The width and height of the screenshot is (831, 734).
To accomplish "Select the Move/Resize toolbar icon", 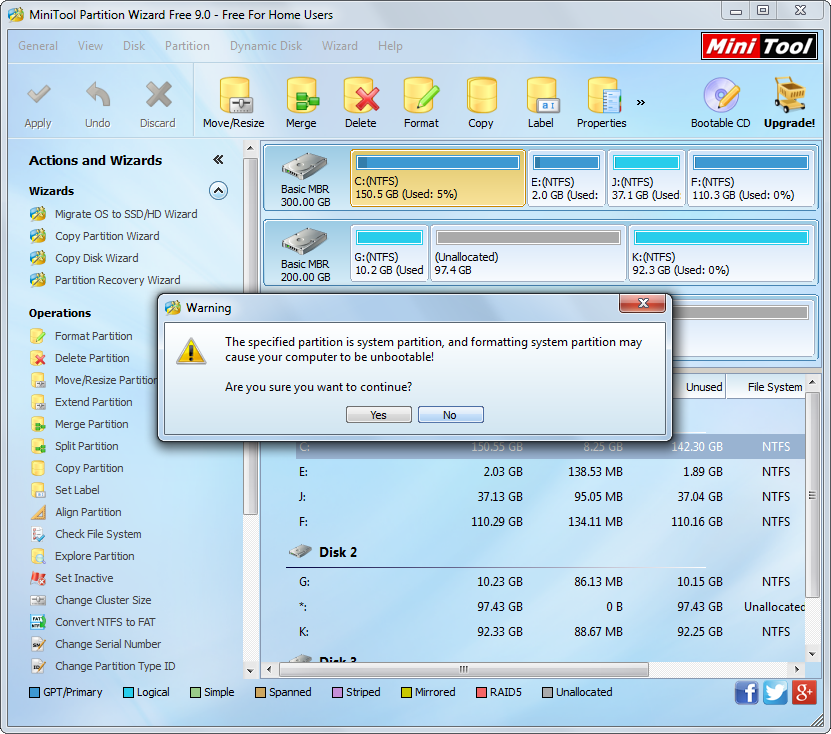I will (234, 95).
